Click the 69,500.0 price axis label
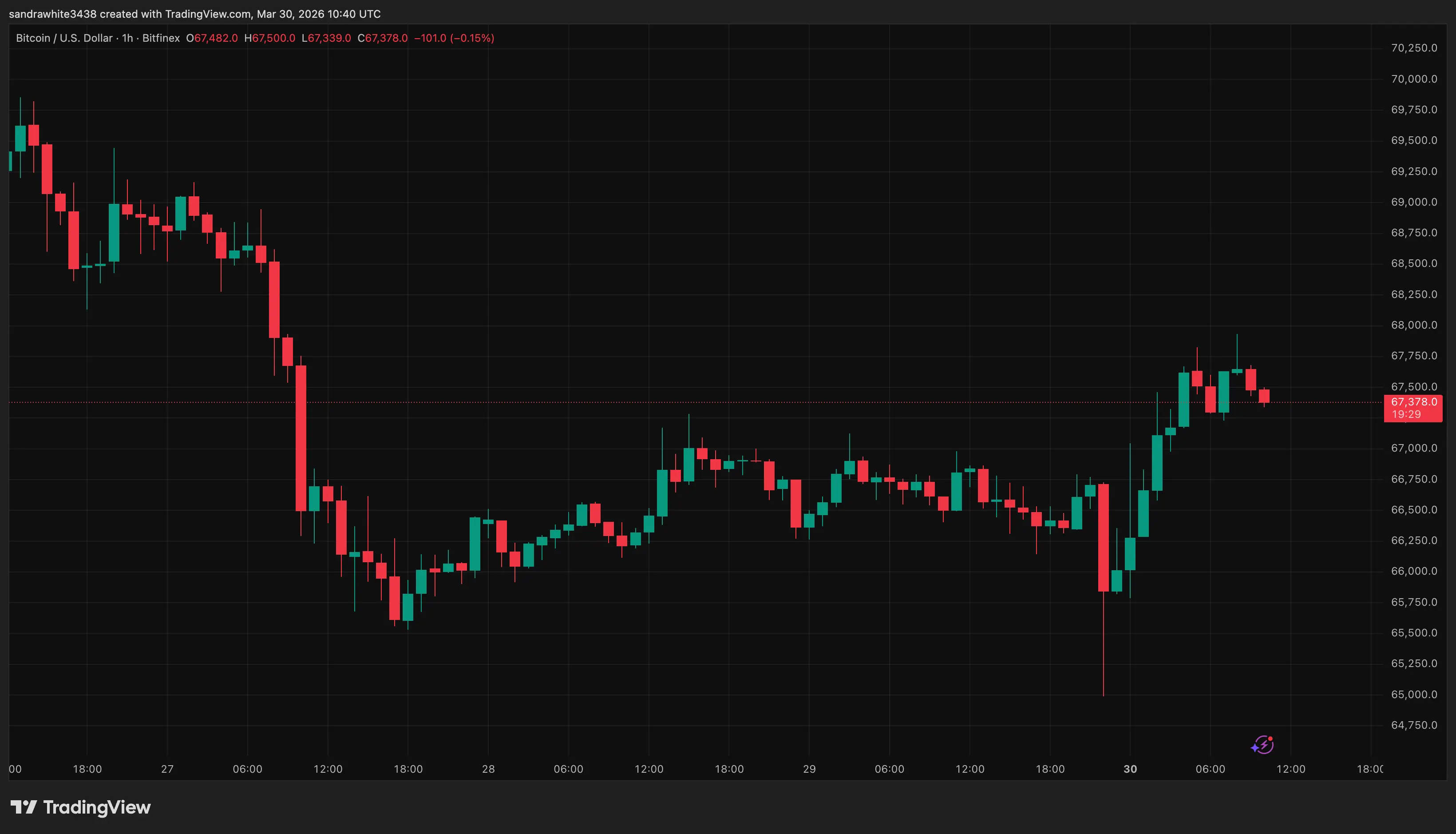 tap(1414, 140)
